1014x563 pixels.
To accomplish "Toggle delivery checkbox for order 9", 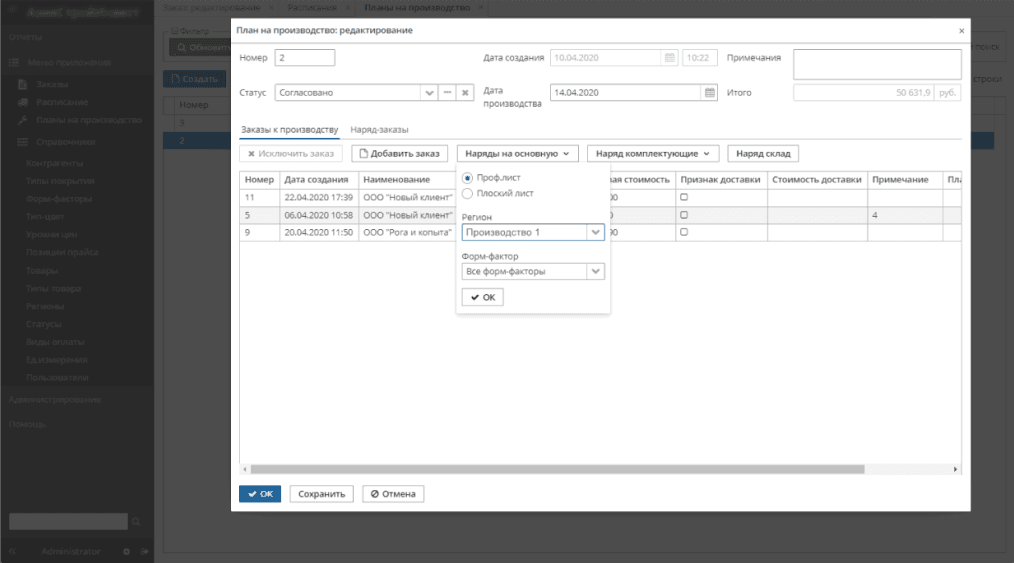I will point(684,232).
